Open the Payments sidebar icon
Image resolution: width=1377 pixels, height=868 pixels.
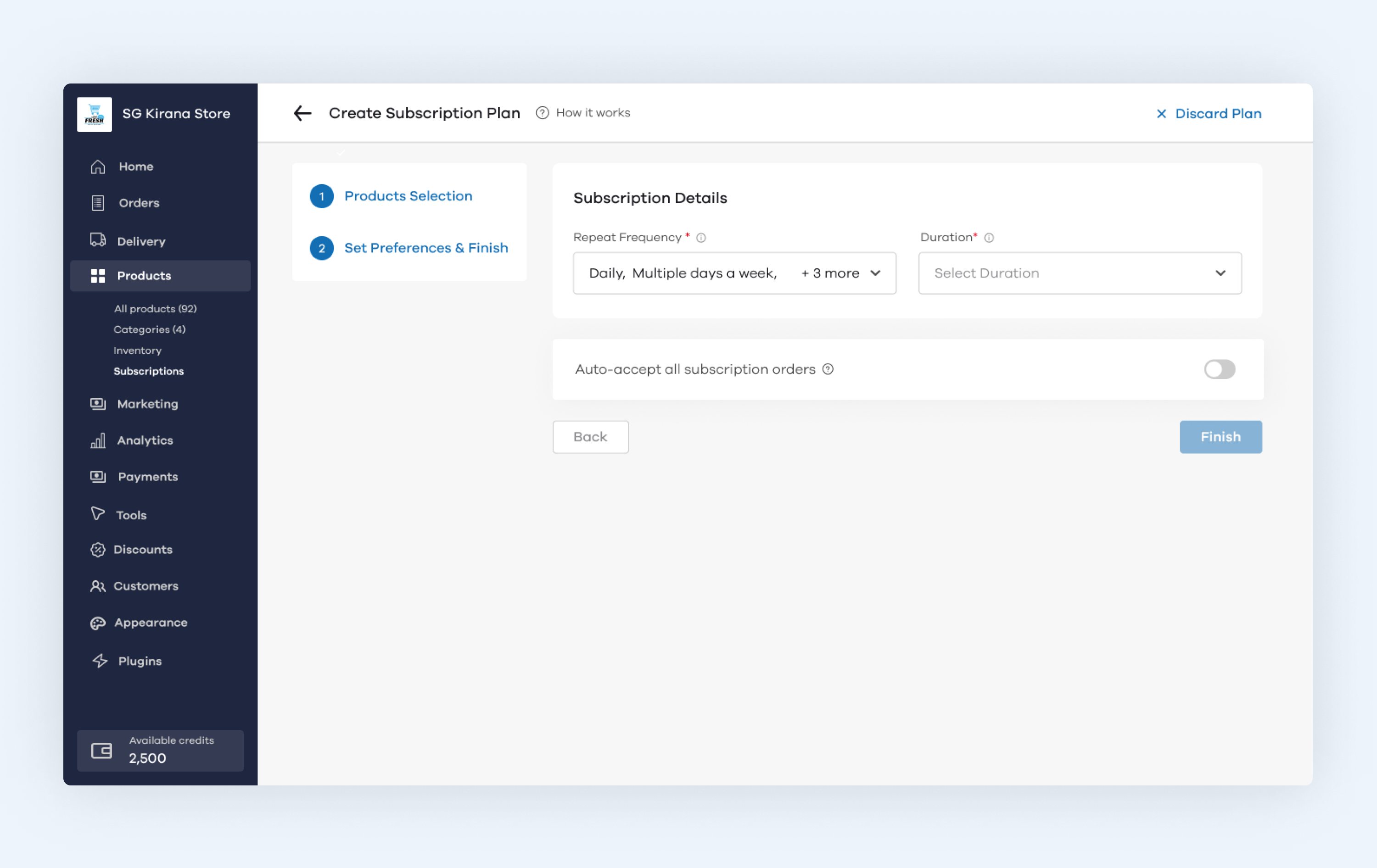click(x=98, y=477)
